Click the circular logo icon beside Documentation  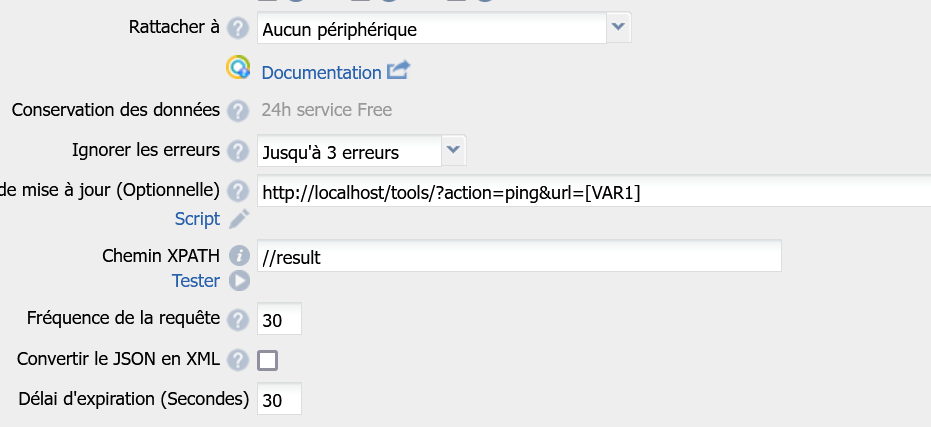(238, 68)
